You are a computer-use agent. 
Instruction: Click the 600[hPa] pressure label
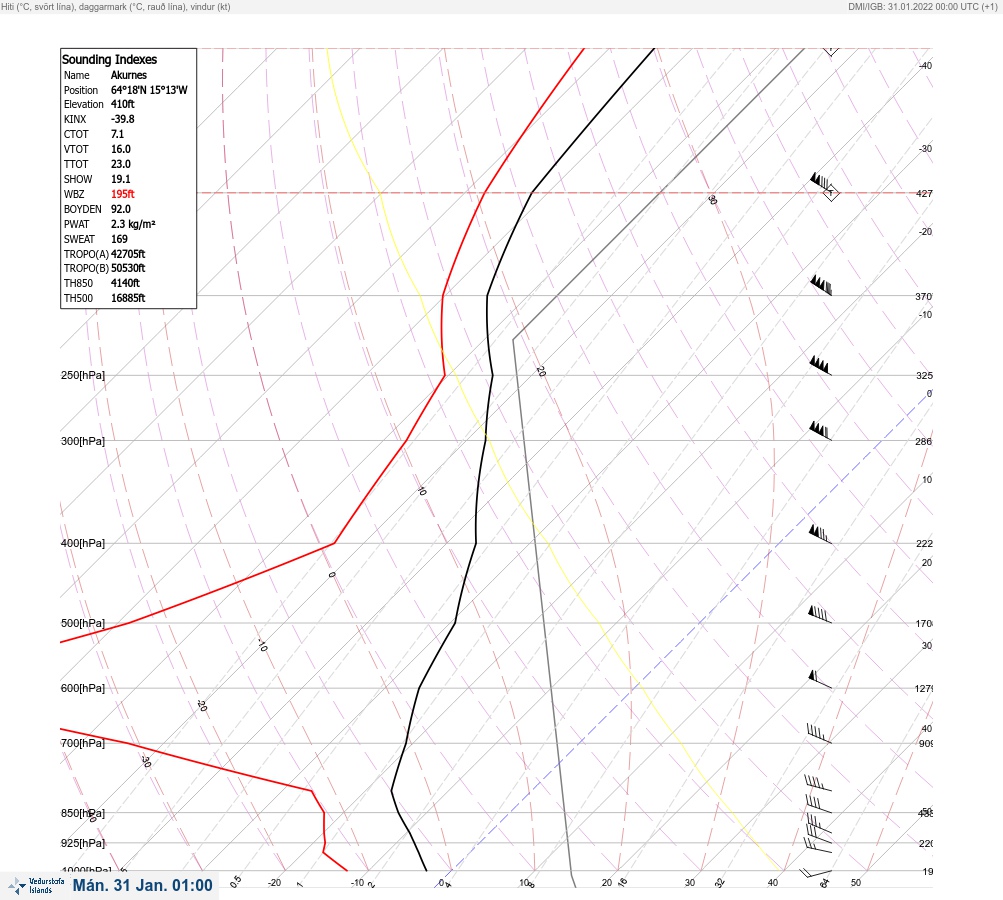click(x=83, y=688)
